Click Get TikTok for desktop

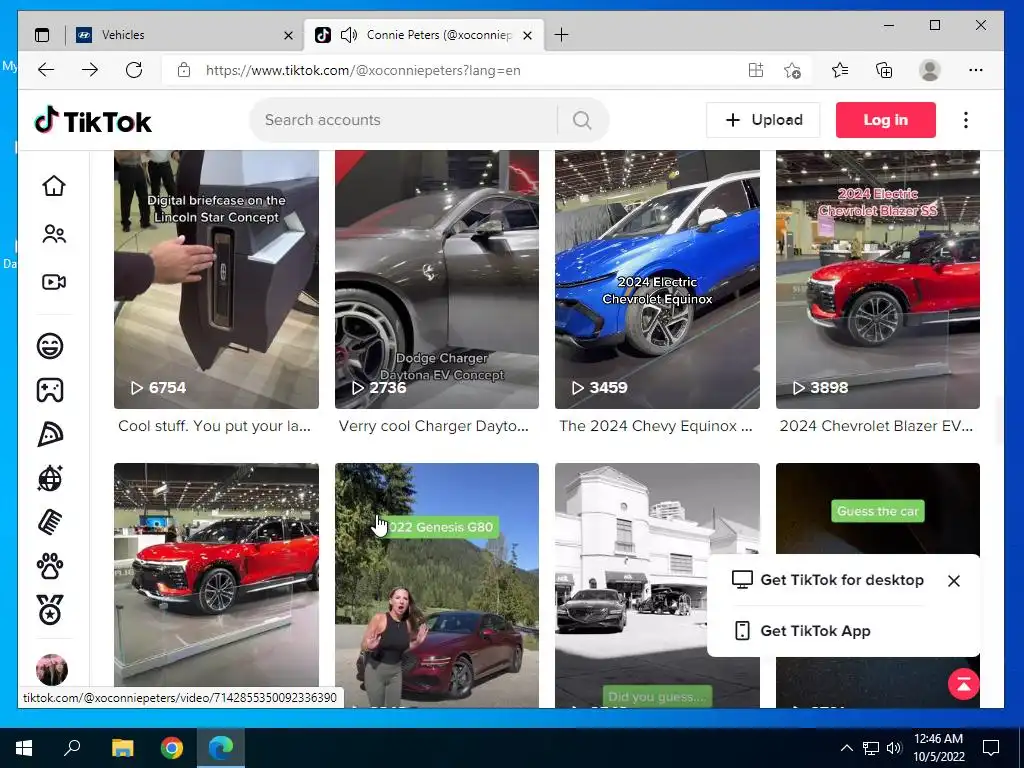click(828, 580)
